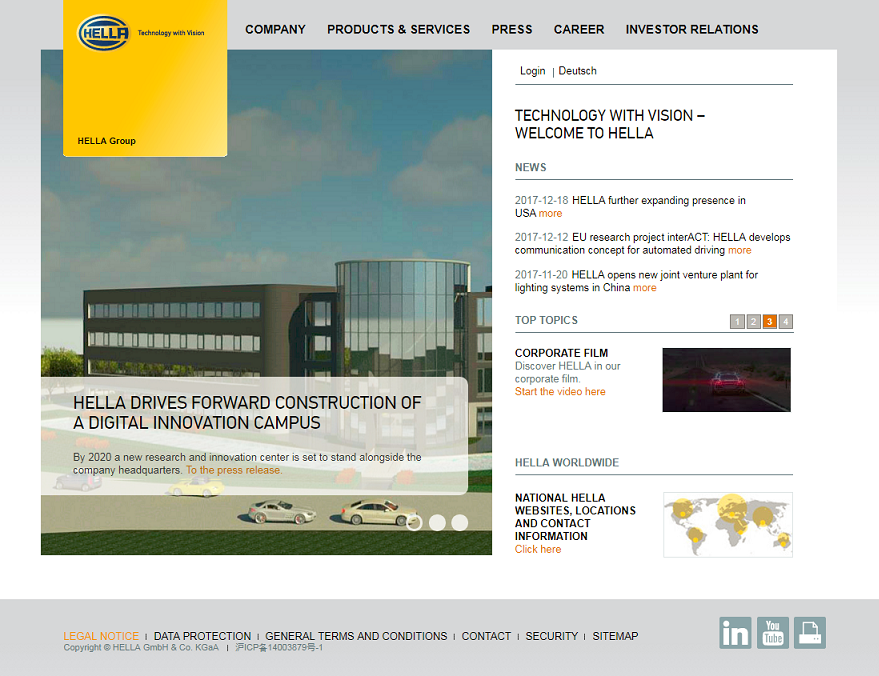Click the Login link

[533, 71]
